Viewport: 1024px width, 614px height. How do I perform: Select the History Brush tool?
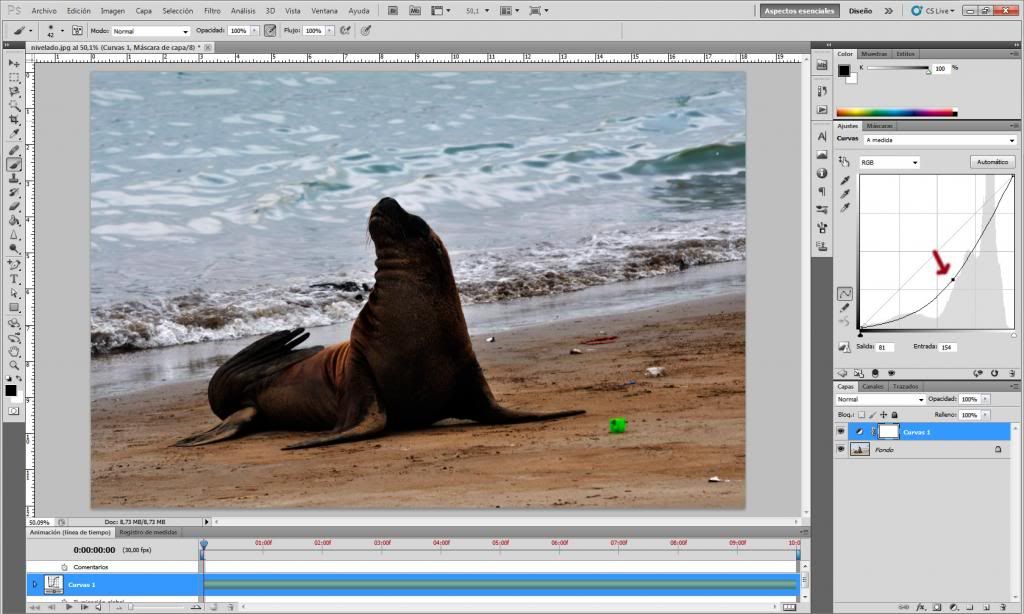coord(14,193)
